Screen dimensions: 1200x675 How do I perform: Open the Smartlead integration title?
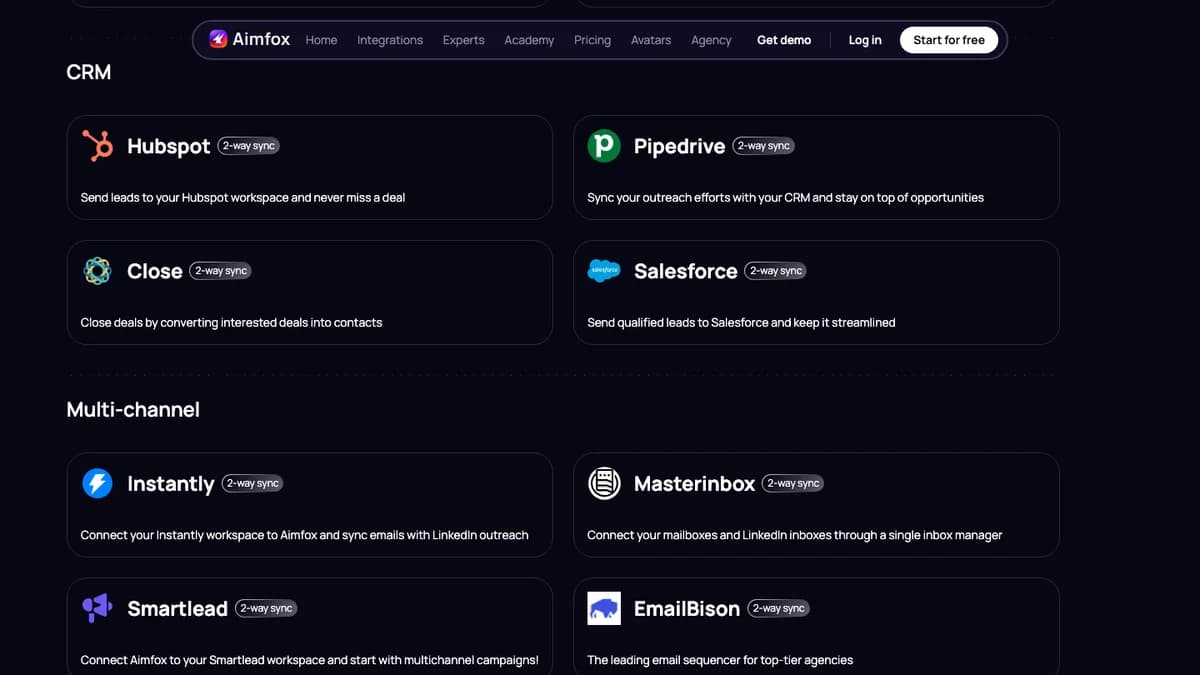(178, 608)
